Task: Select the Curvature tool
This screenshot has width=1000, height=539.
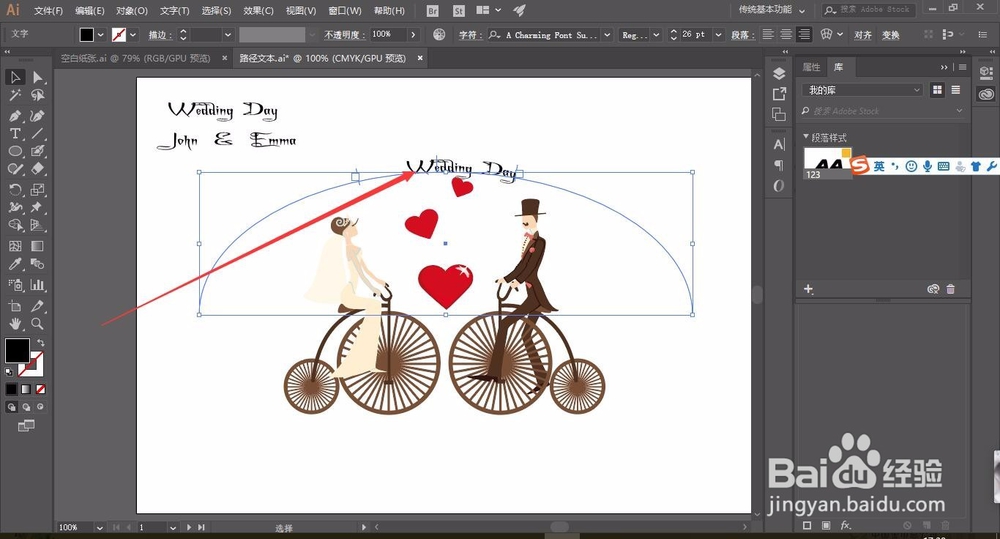Action: (38, 115)
